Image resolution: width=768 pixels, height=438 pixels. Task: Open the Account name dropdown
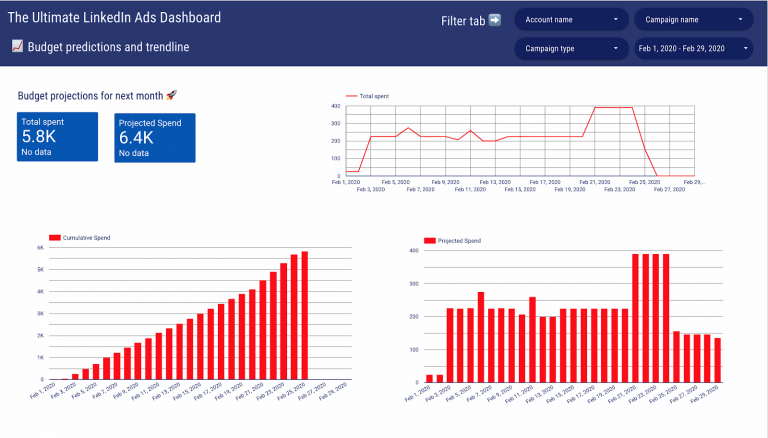(572, 19)
